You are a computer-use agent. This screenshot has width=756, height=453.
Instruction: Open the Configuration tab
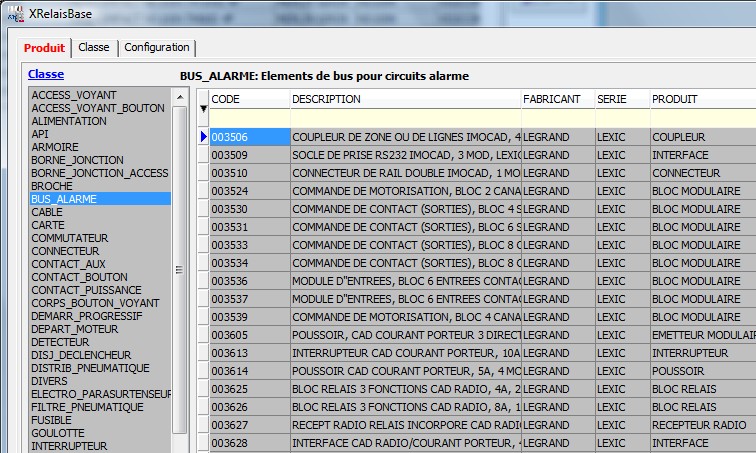tap(157, 48)
